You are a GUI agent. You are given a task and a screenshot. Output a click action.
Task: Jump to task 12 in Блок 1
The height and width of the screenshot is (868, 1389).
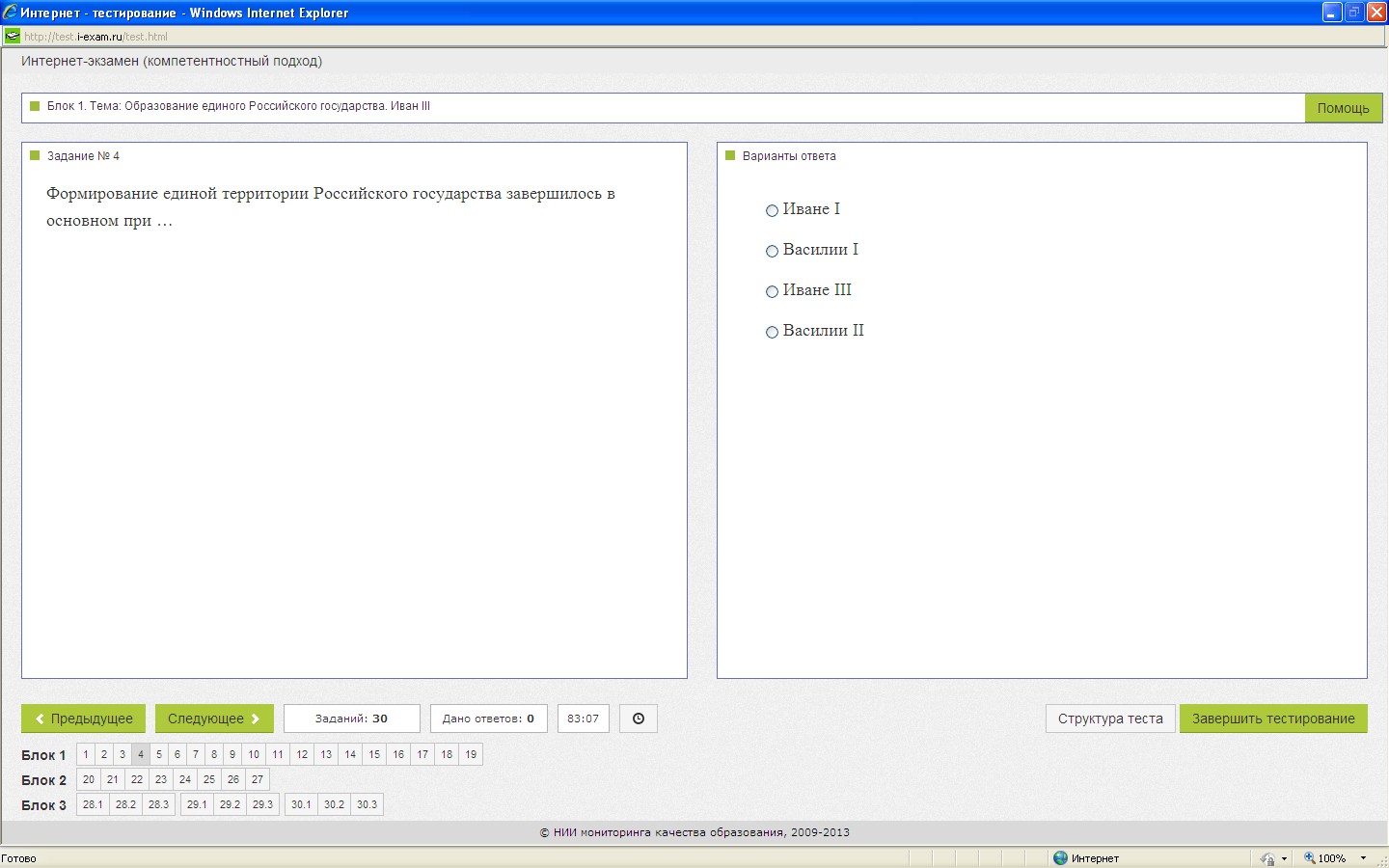click(302, 754)
